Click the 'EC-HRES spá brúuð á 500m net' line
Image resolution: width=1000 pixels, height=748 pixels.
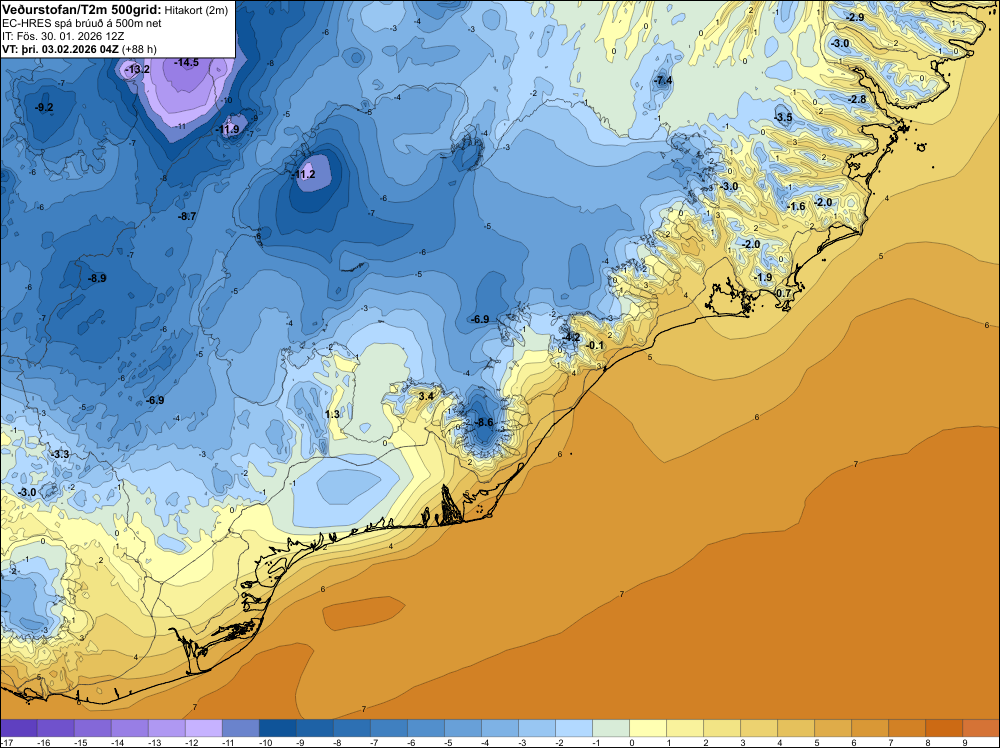point(82,24)
